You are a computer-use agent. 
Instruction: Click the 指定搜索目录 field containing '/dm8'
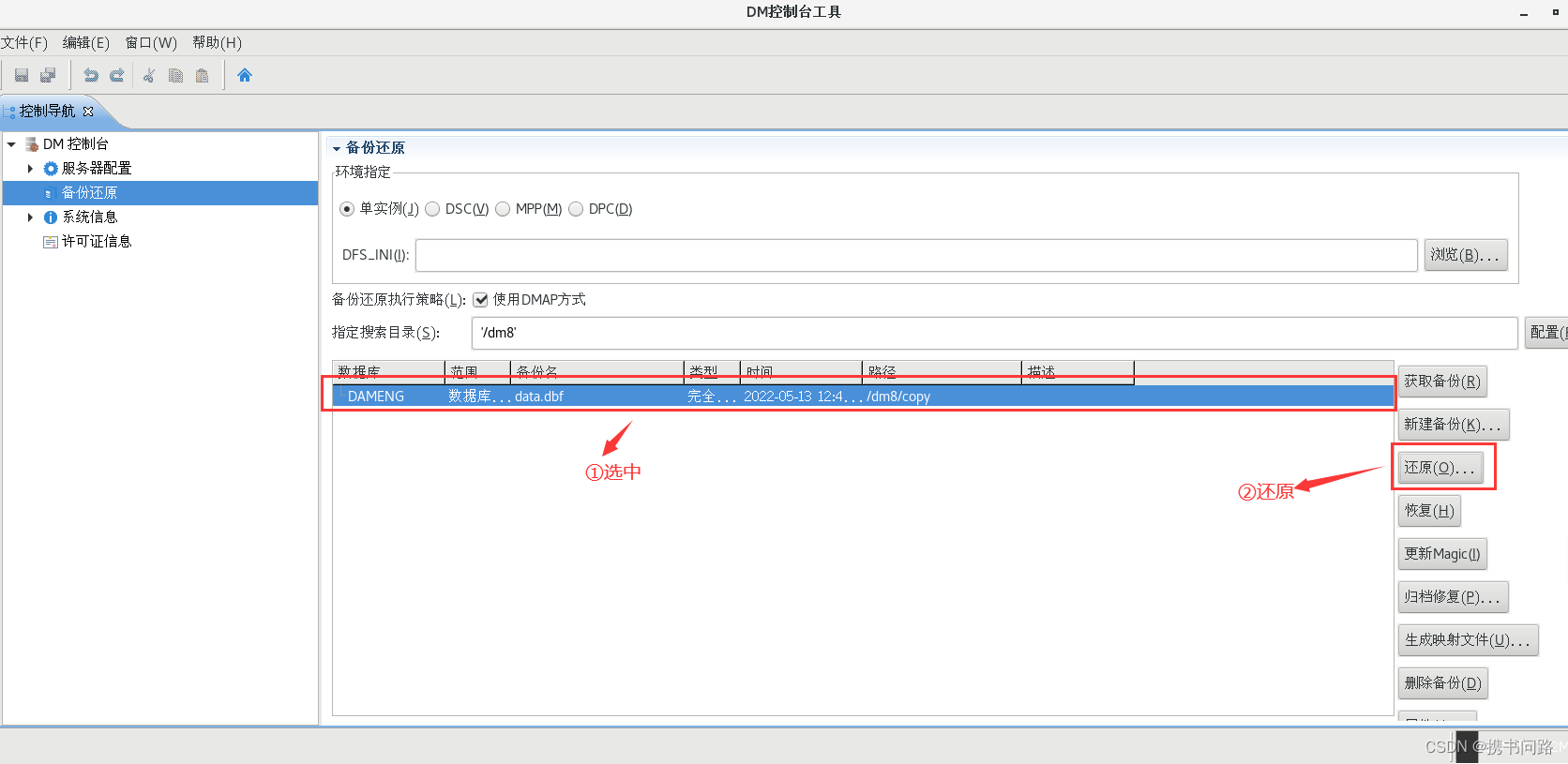(994, 333)
